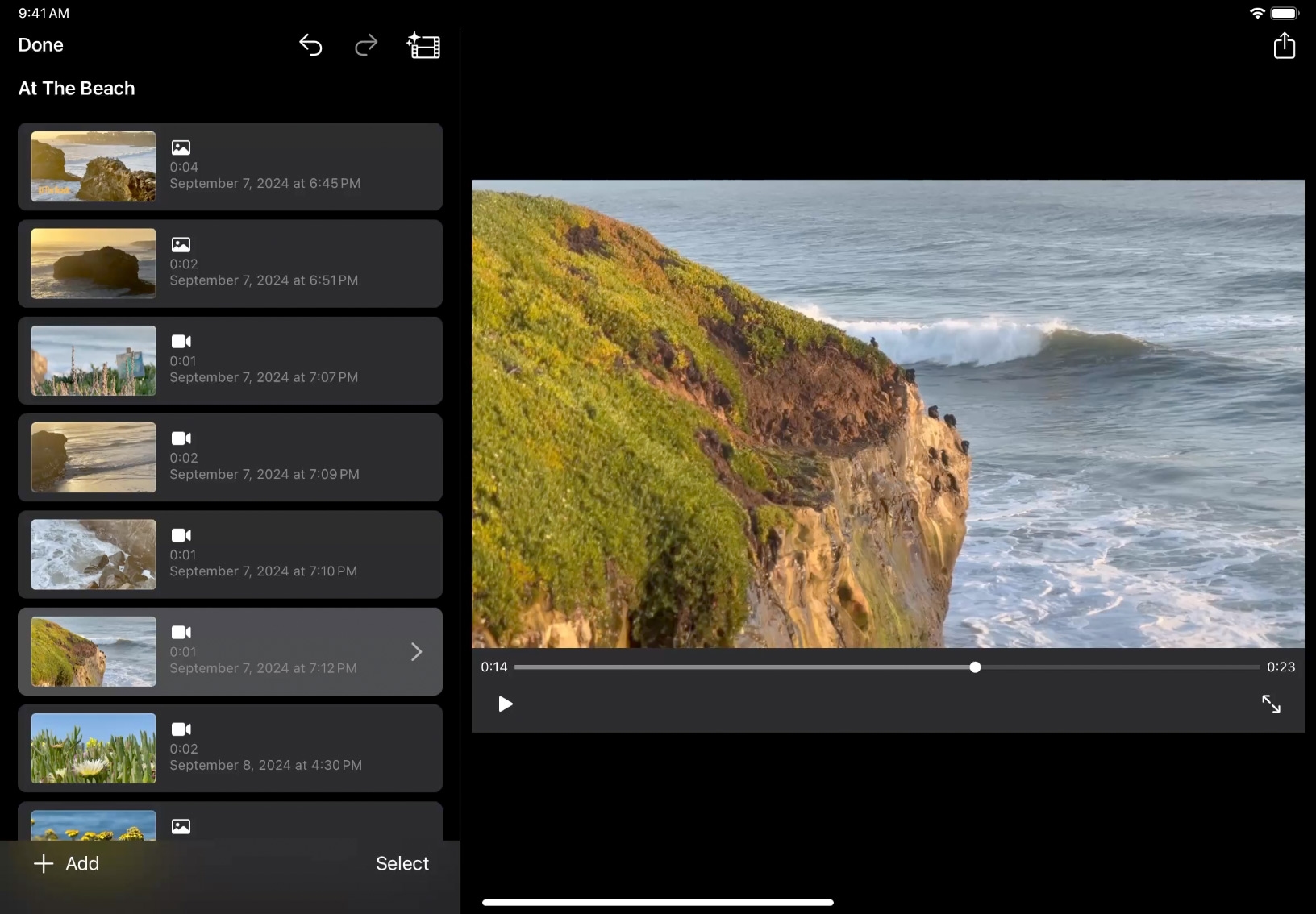This screenshot has width=1316, height=914.
Task: Tap the Redo arrow icon
Action: point(366,45)
